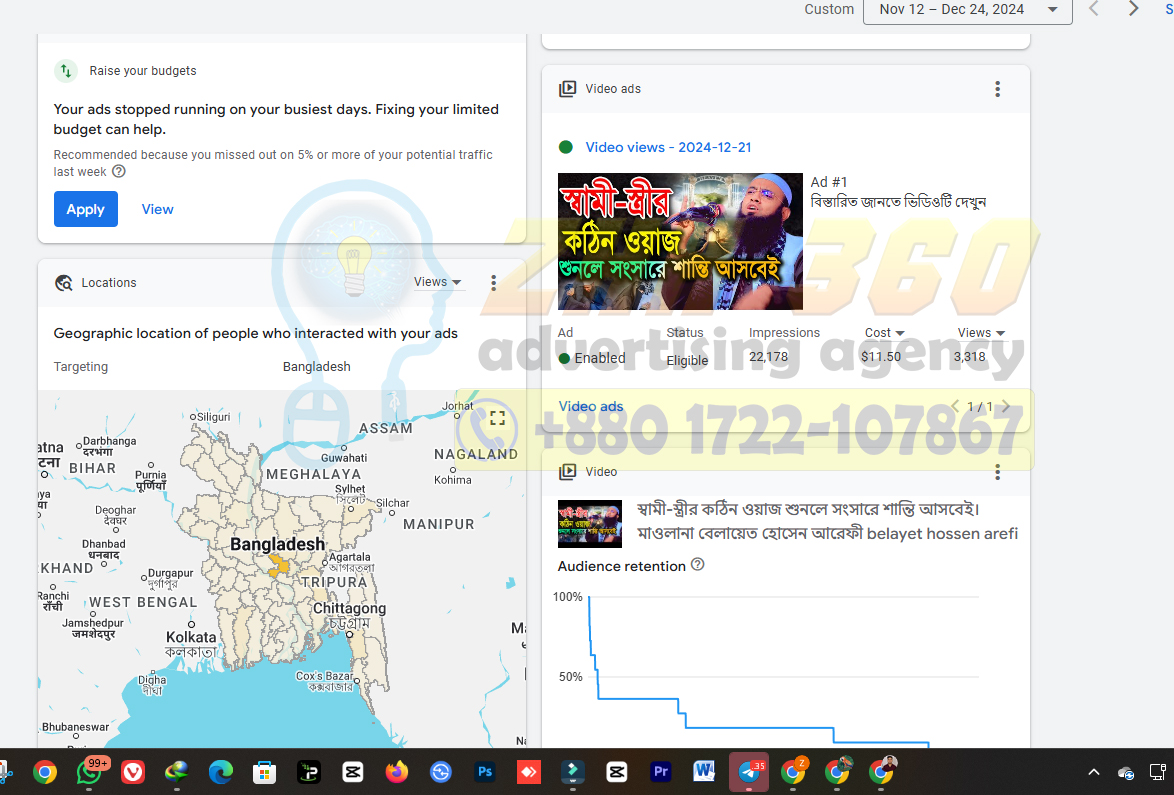Go to previous page of video ads
The height and width of the screenshot is (795, 1174).
click(955, 406)
